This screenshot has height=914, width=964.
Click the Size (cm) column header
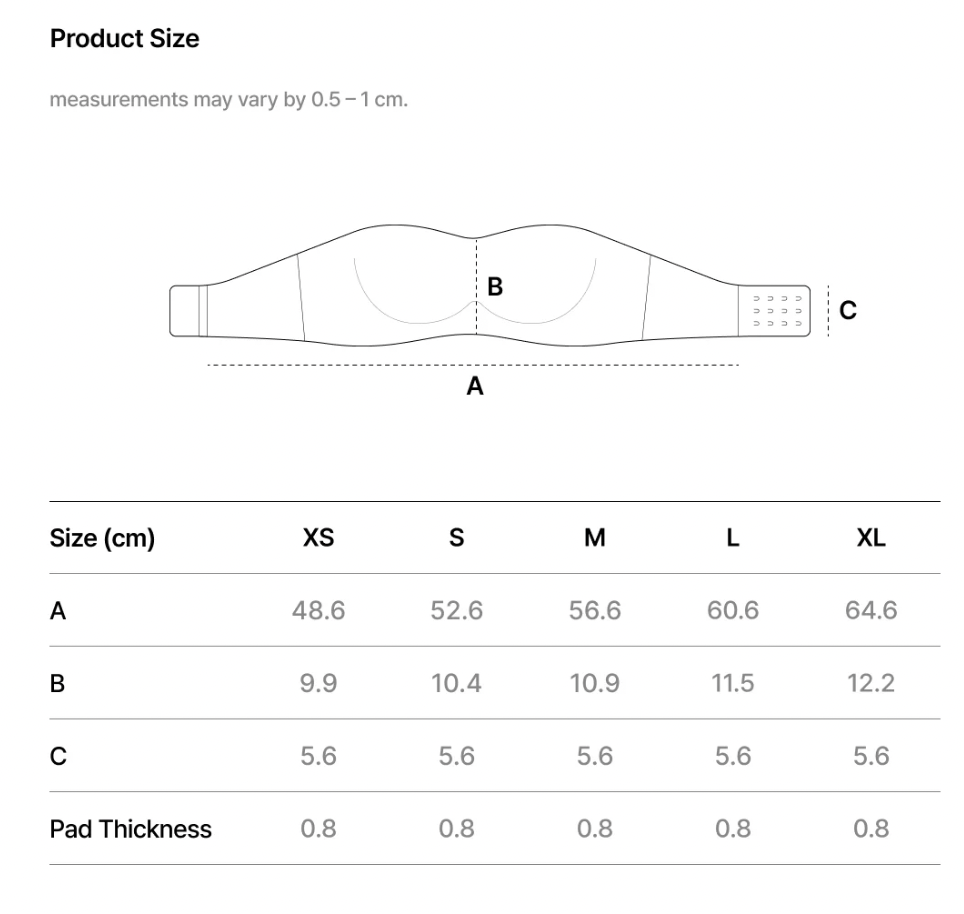pyautogui.click(x=102, y=538)
